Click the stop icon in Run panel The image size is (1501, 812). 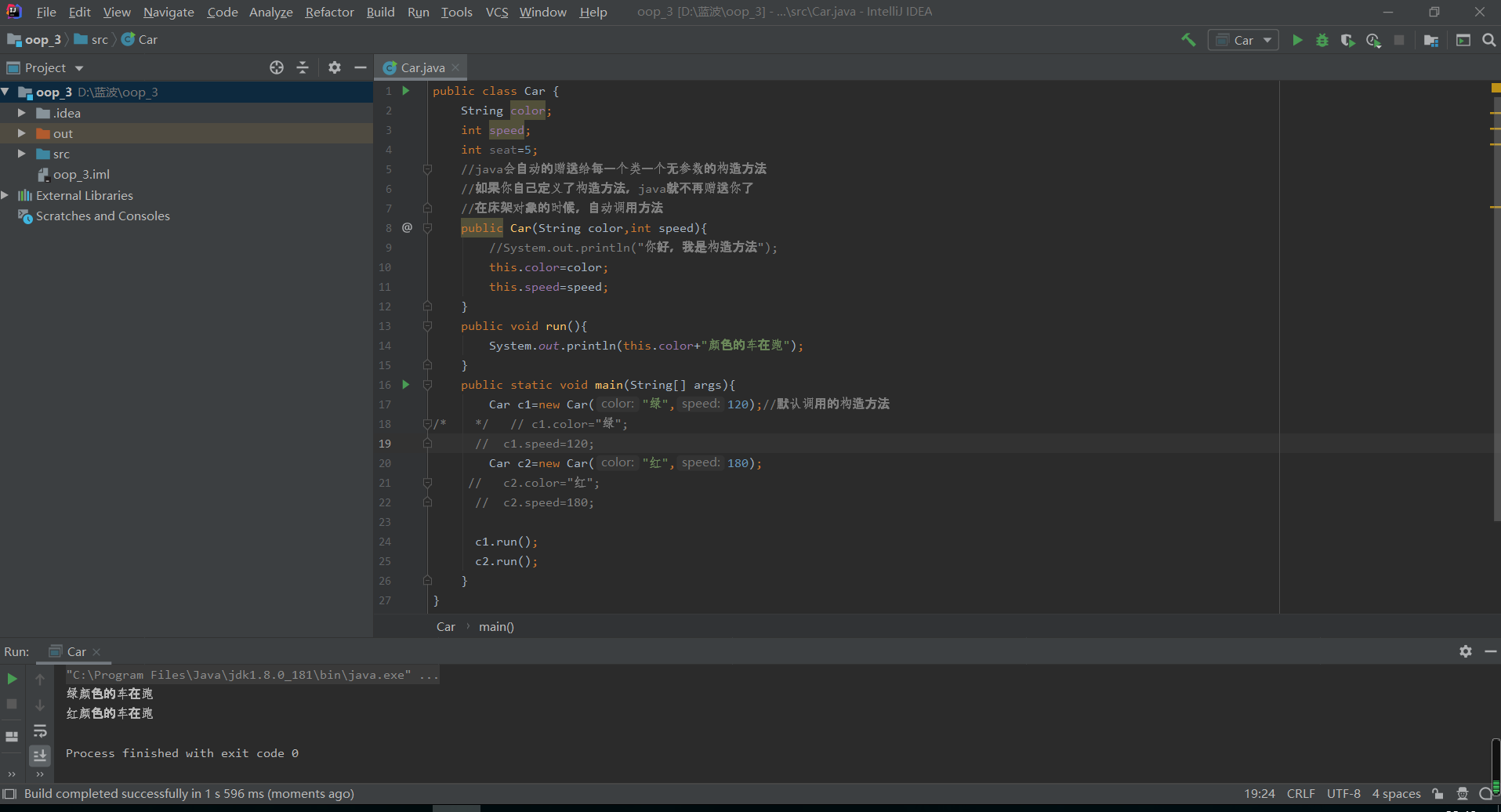coord(12,704)
